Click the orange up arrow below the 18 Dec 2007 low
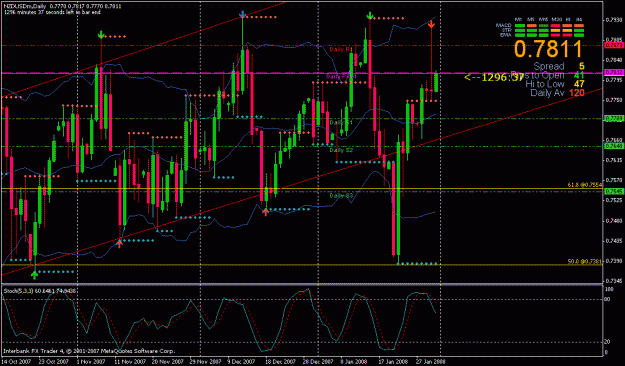625x366 pixels. coord(266,213)
